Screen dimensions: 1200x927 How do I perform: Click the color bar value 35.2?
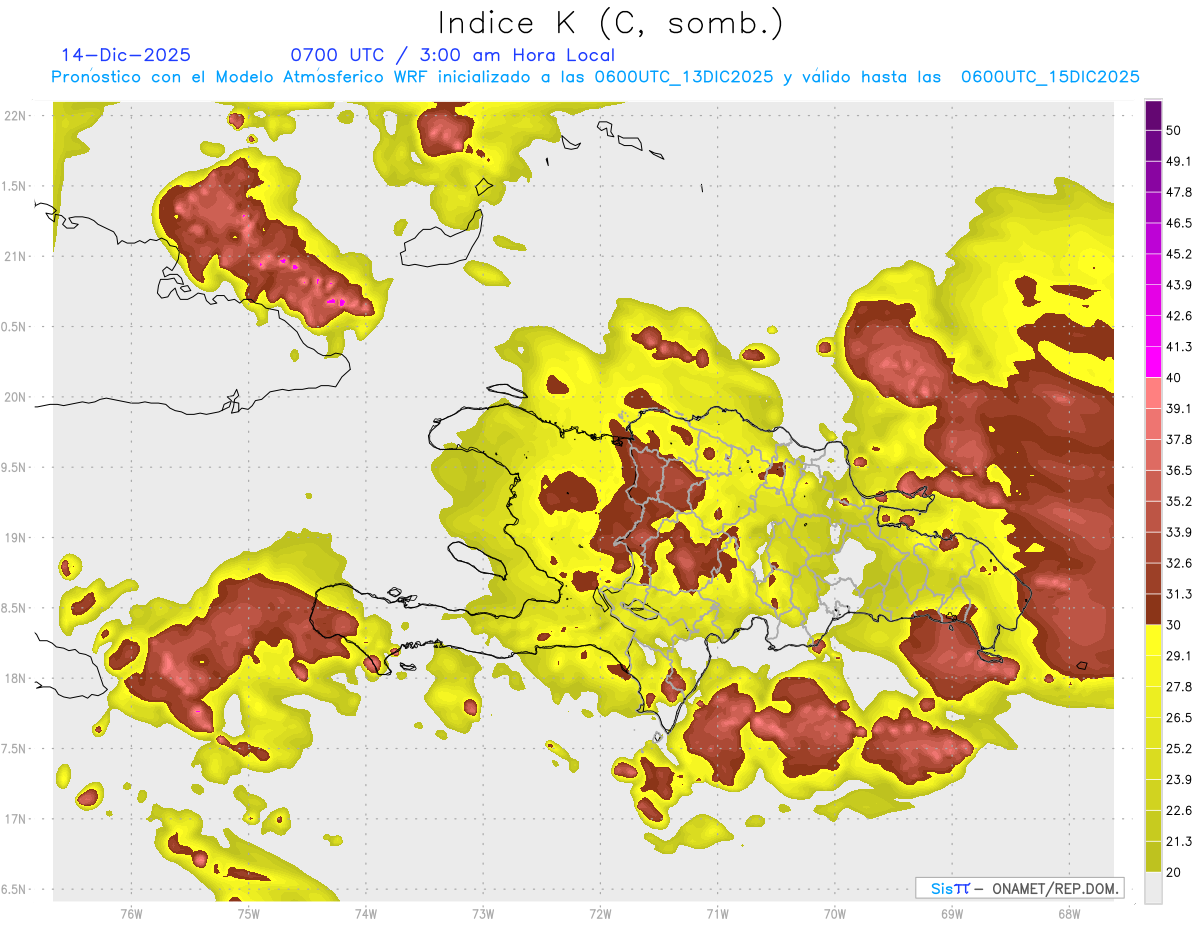coord(1179,501)
